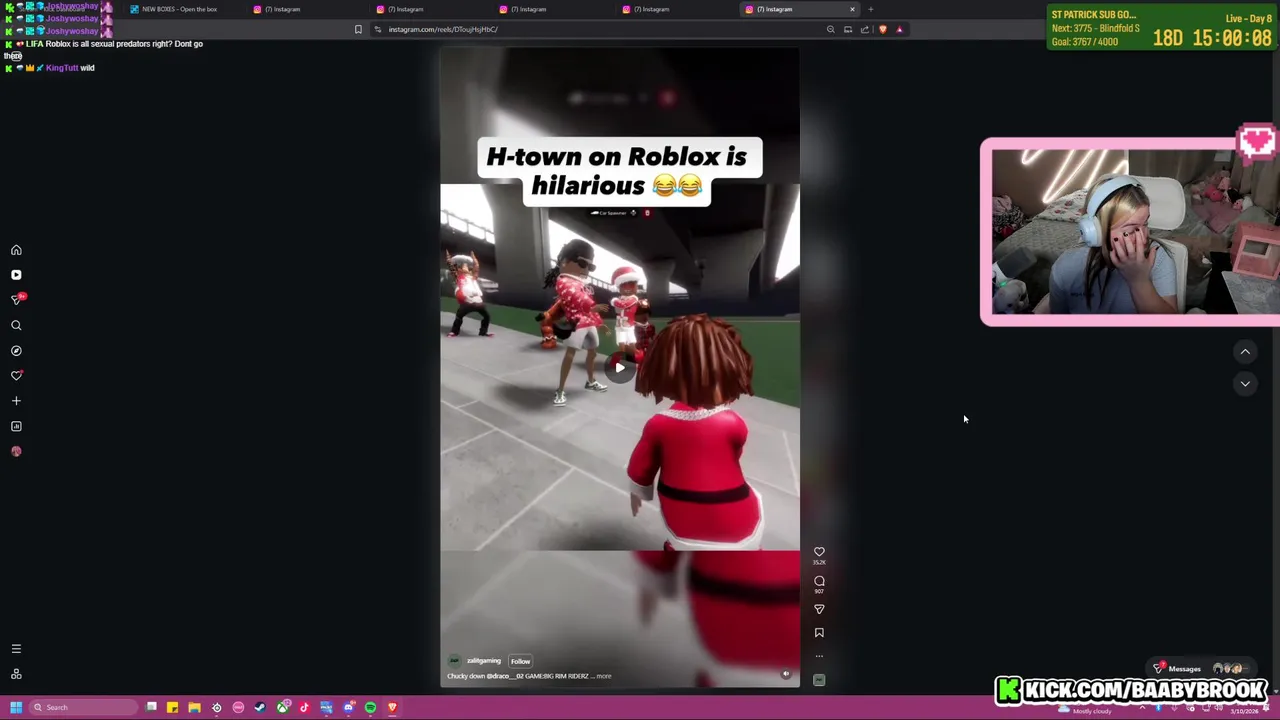Click the taskbar Search box

click(84, 708)
